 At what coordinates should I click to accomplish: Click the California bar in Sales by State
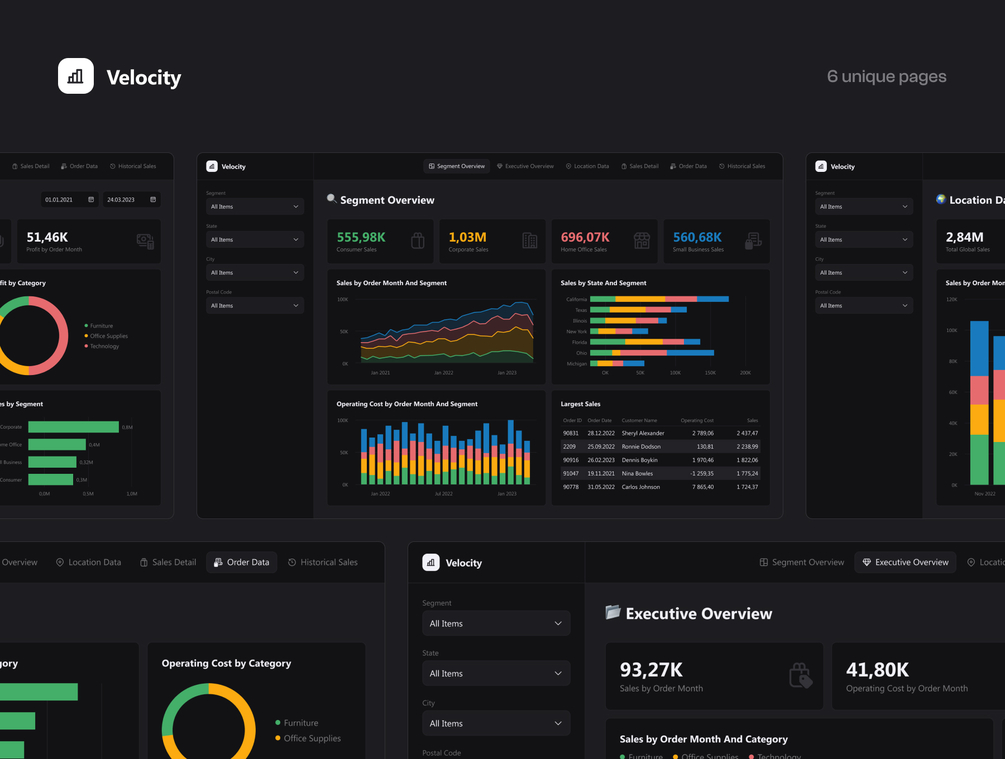(660, 299)
